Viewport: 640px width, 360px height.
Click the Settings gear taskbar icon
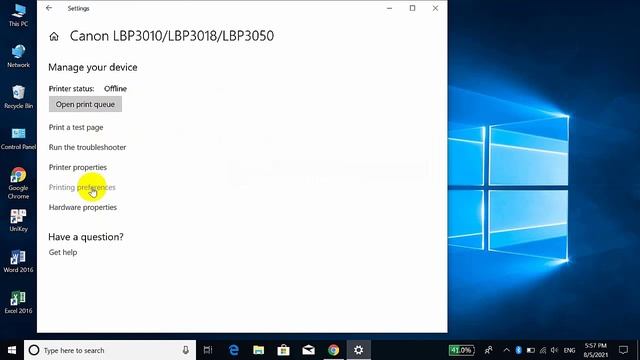(358, 350)
